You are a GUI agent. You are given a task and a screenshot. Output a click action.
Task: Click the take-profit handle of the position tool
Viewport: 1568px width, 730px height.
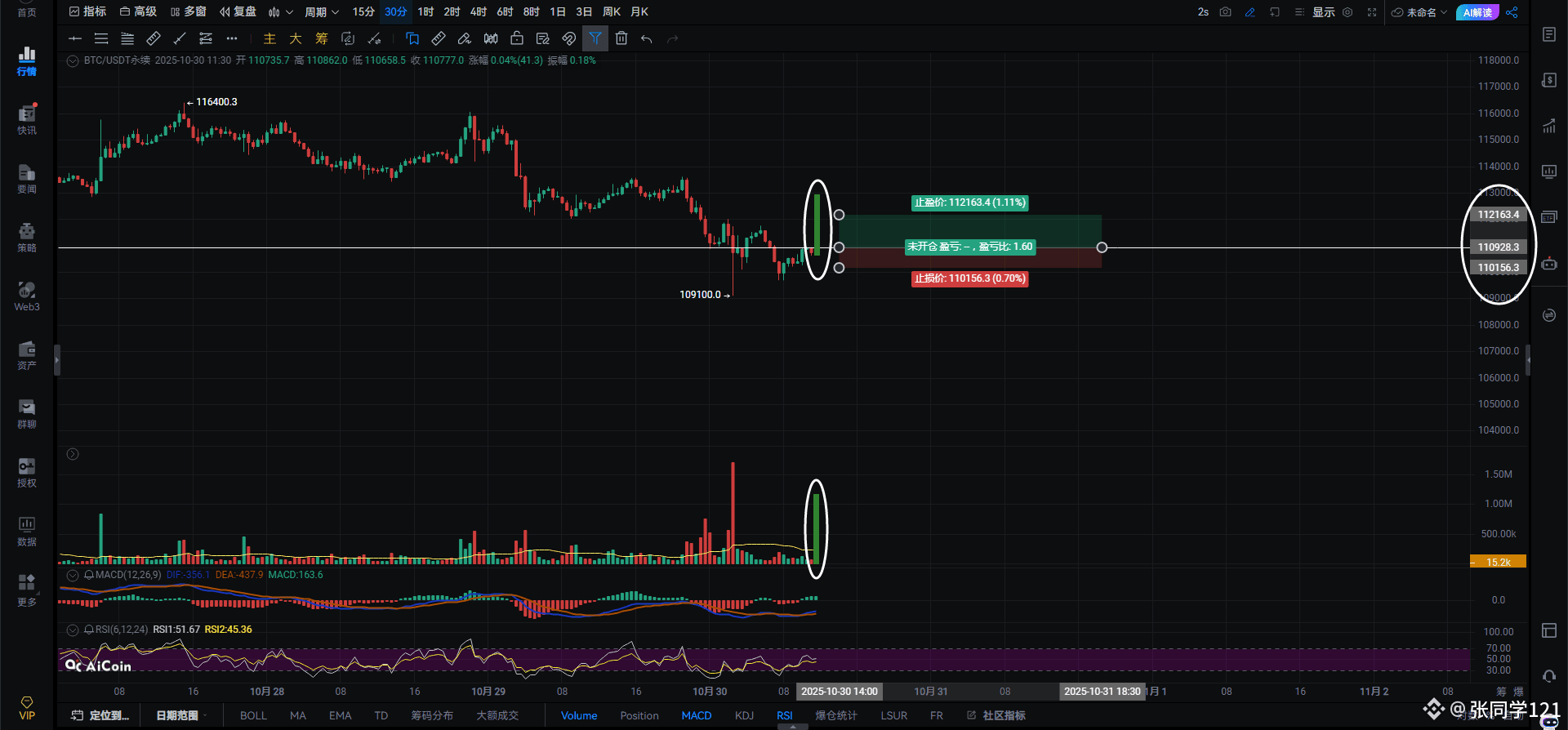[839, 215]
